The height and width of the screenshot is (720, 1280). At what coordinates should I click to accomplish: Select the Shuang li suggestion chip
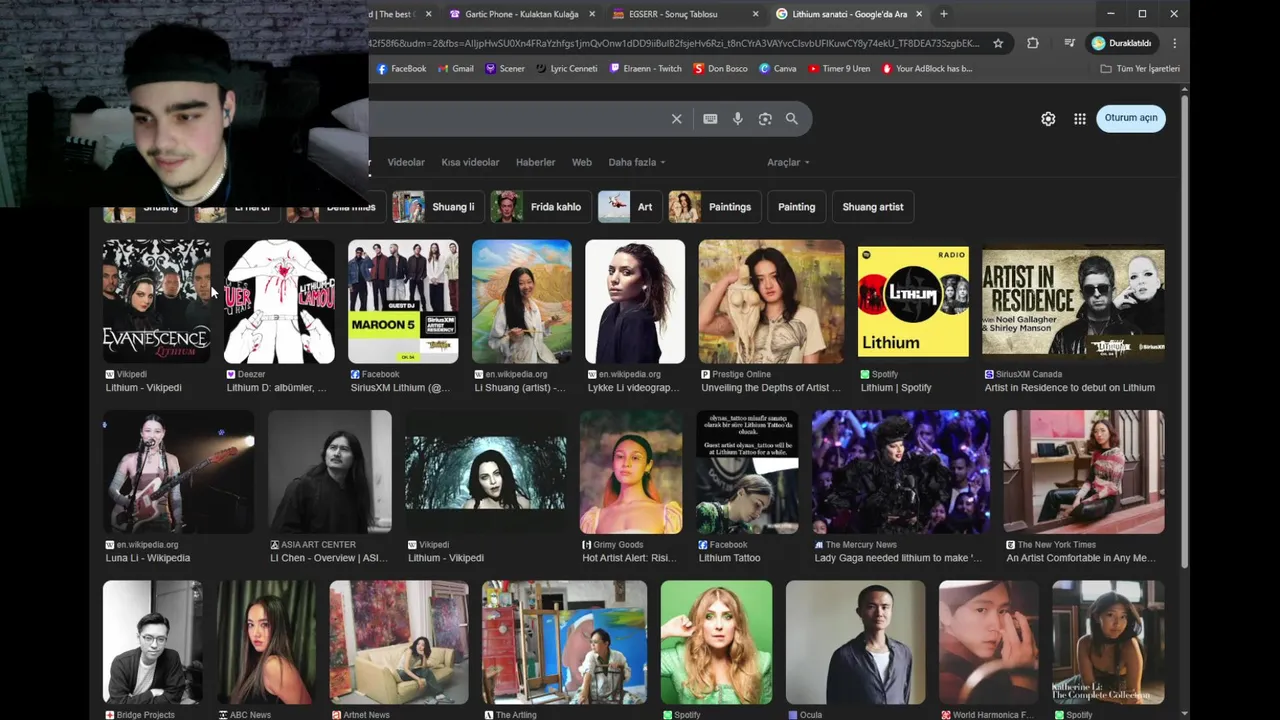tap(439, 207)
